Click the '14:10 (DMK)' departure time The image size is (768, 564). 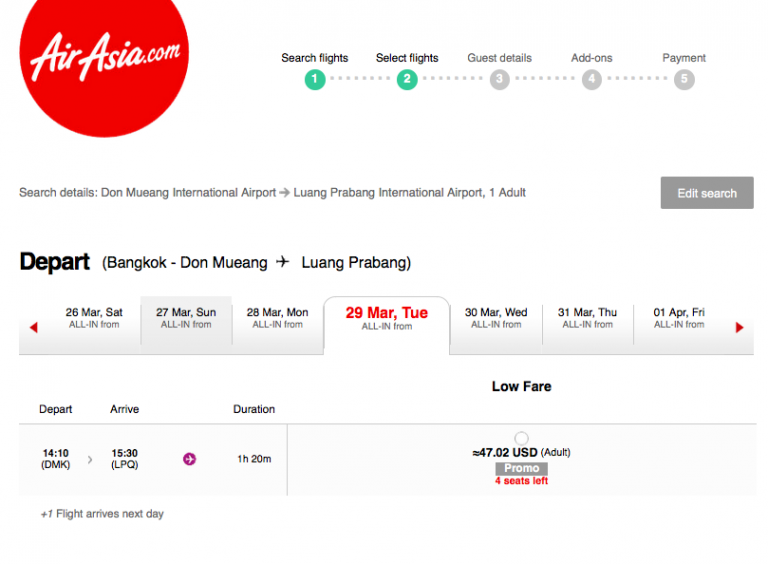(55, 459)
